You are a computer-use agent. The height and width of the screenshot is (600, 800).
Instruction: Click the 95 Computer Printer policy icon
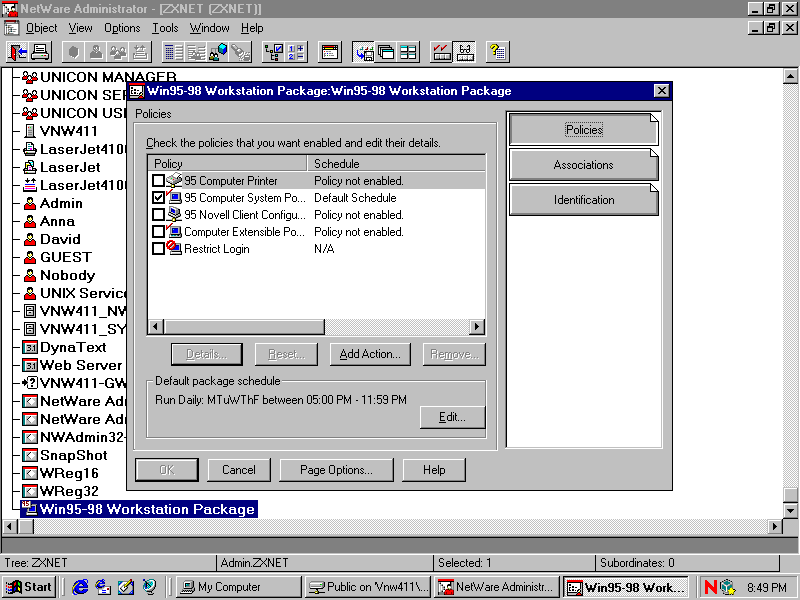tap(174, 180)
